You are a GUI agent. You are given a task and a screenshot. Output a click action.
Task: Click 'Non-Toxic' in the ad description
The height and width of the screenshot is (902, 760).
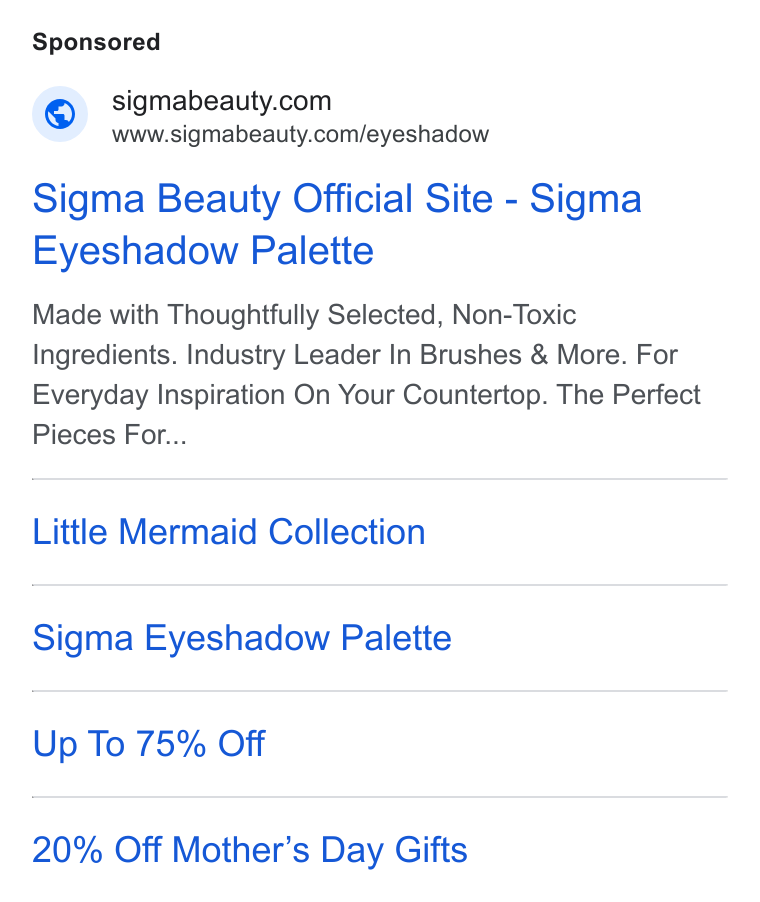(x=514, y=315)
